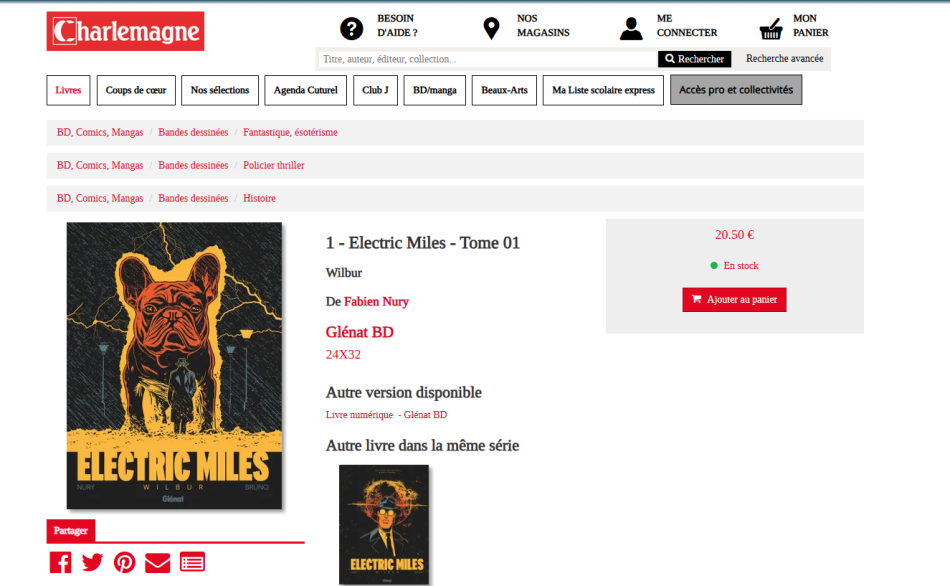Open the Coups de cœur tab

tap(136, 90)
